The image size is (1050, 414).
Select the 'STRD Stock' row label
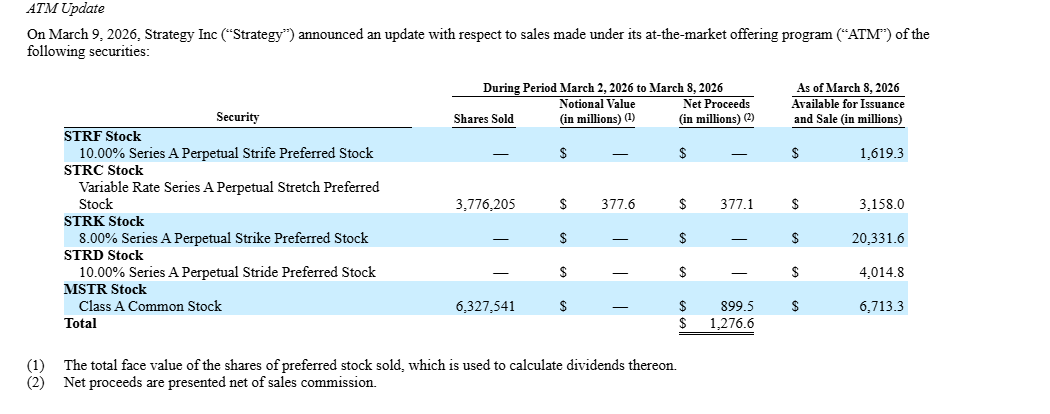tap(104, 255)
